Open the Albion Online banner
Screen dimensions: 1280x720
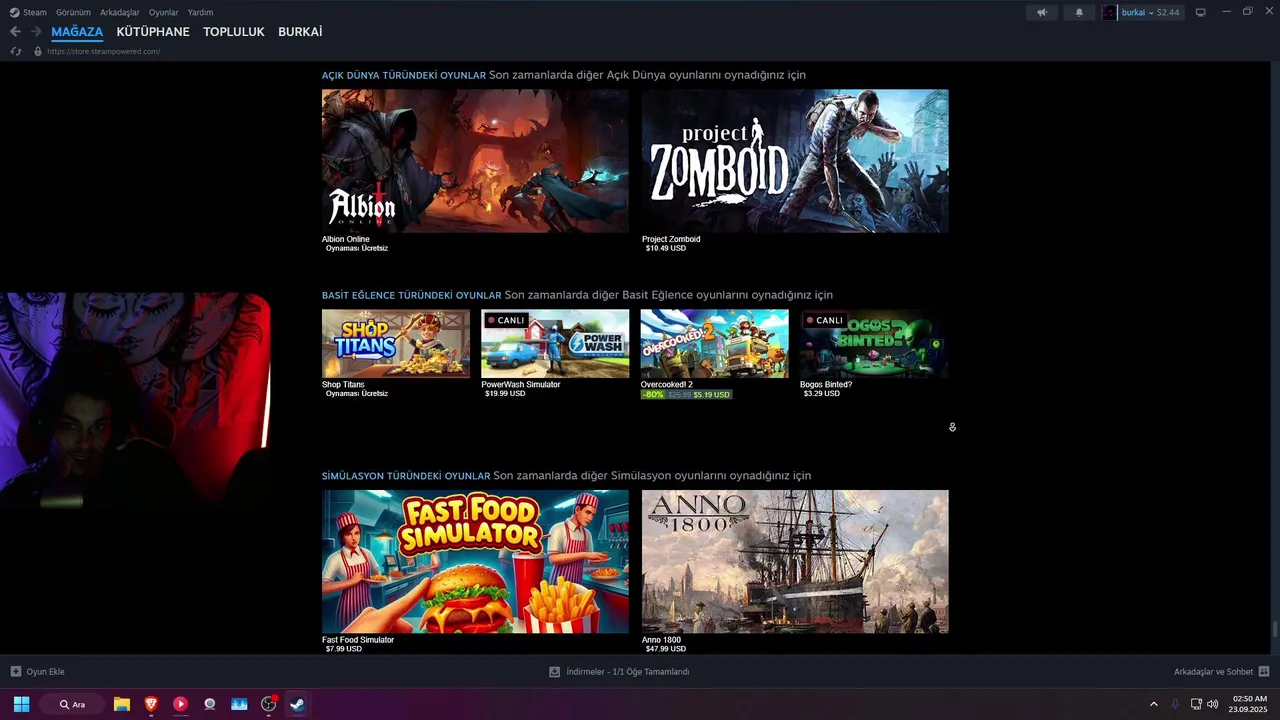[475, 161]
